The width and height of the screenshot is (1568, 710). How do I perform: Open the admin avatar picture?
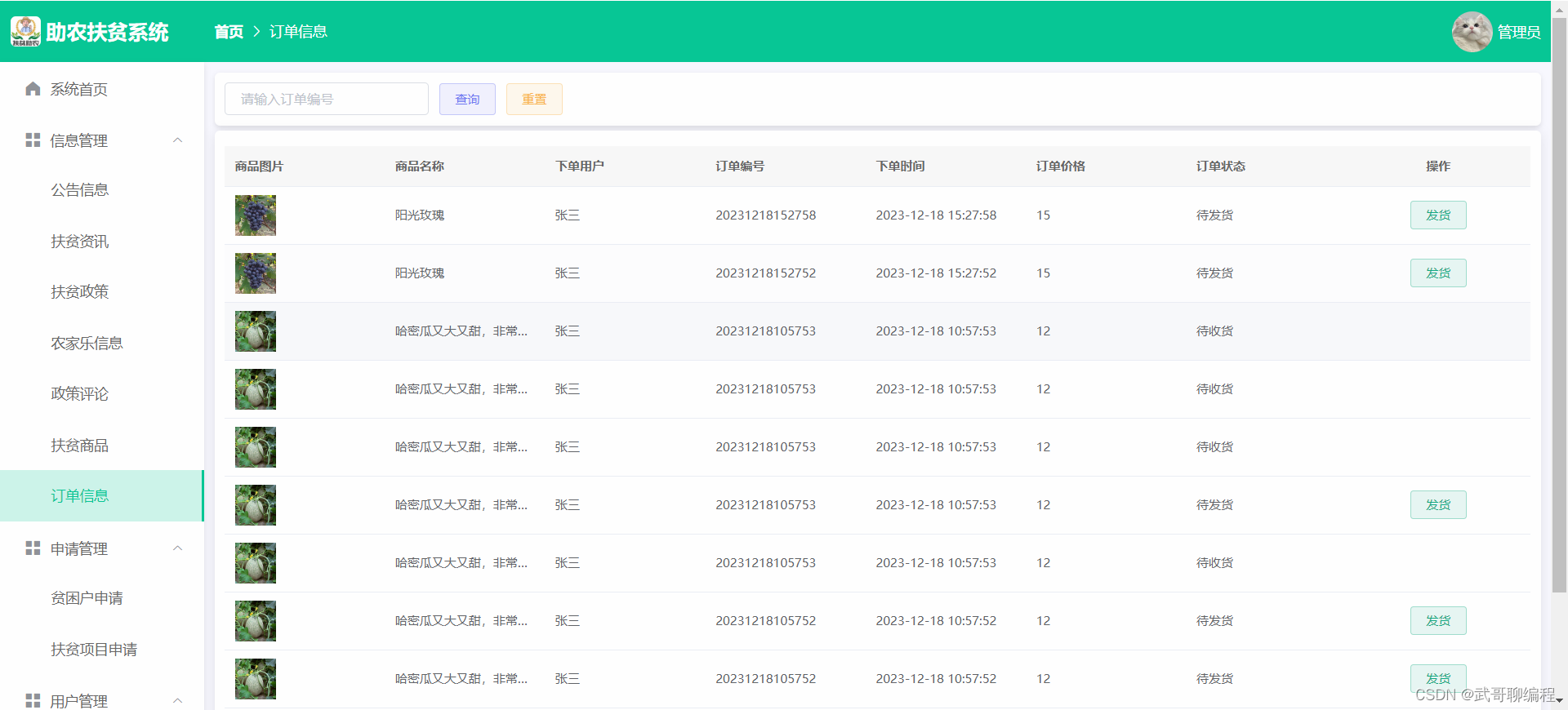click(x=1472, y=32)
